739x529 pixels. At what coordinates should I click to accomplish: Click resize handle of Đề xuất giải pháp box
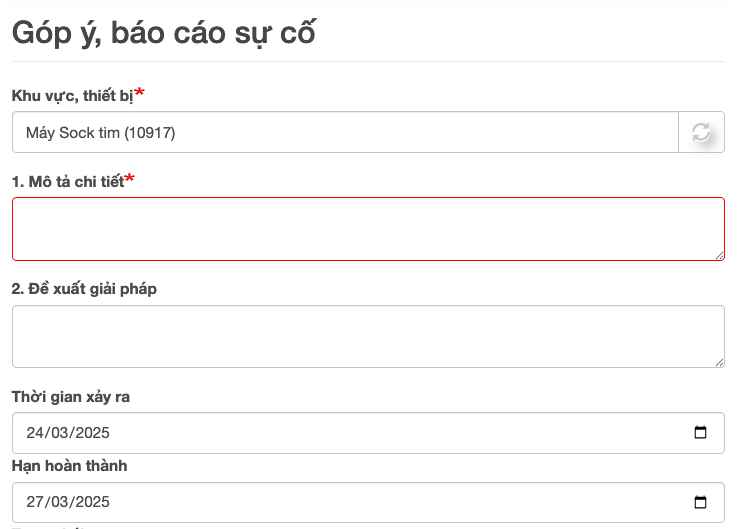coord(719,362)
